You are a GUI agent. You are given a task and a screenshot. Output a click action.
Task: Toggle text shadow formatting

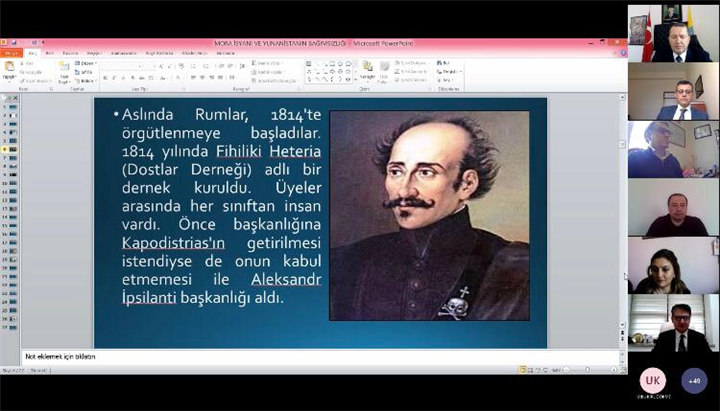pos(133,78)
